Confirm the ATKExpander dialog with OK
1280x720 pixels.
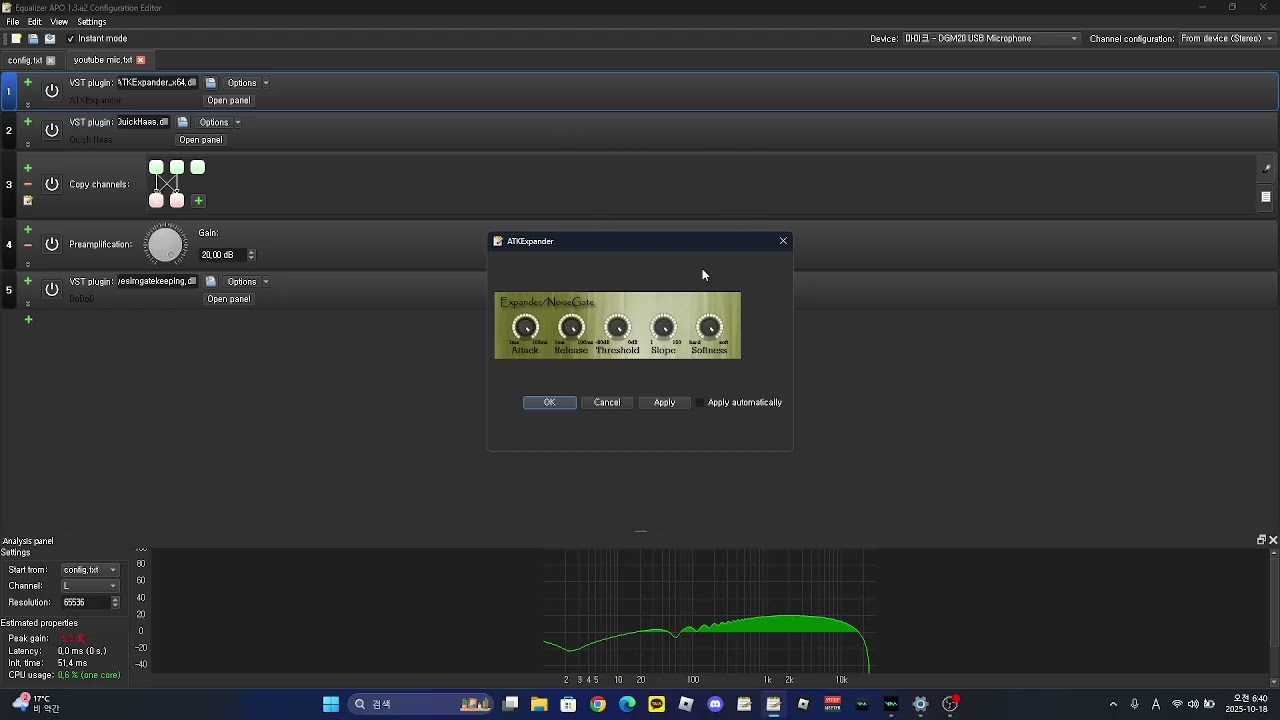[x=549, y=403]
